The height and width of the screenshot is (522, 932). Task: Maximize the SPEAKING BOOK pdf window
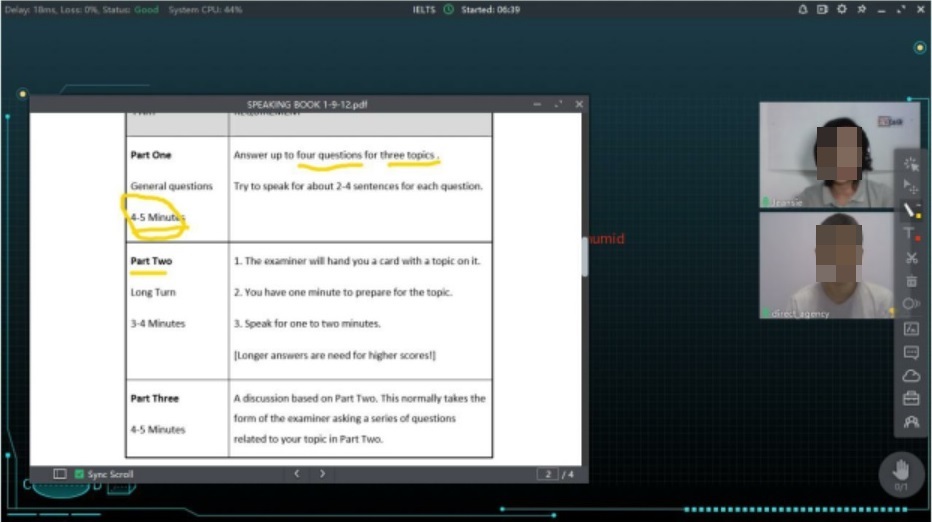click(x=558, y=104)
